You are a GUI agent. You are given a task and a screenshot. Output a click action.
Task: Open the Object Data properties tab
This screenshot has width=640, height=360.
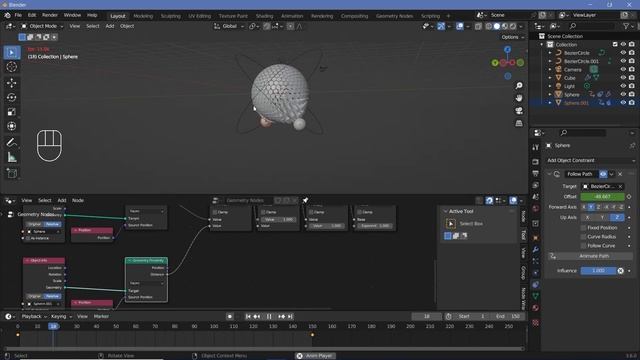click(x=536, y=296)
